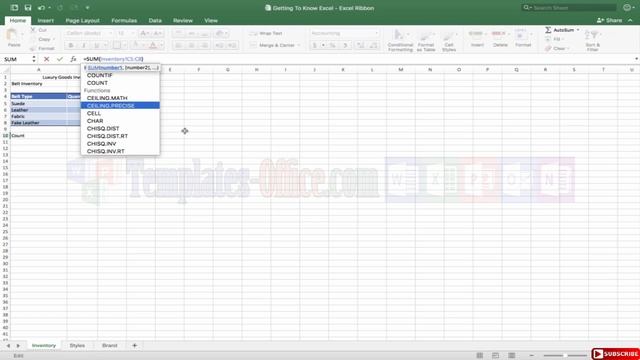This screenshot has height=360, width=640.
Task: Click the Redo icon in quick access toolbar
Action: [x=60, y=8]
